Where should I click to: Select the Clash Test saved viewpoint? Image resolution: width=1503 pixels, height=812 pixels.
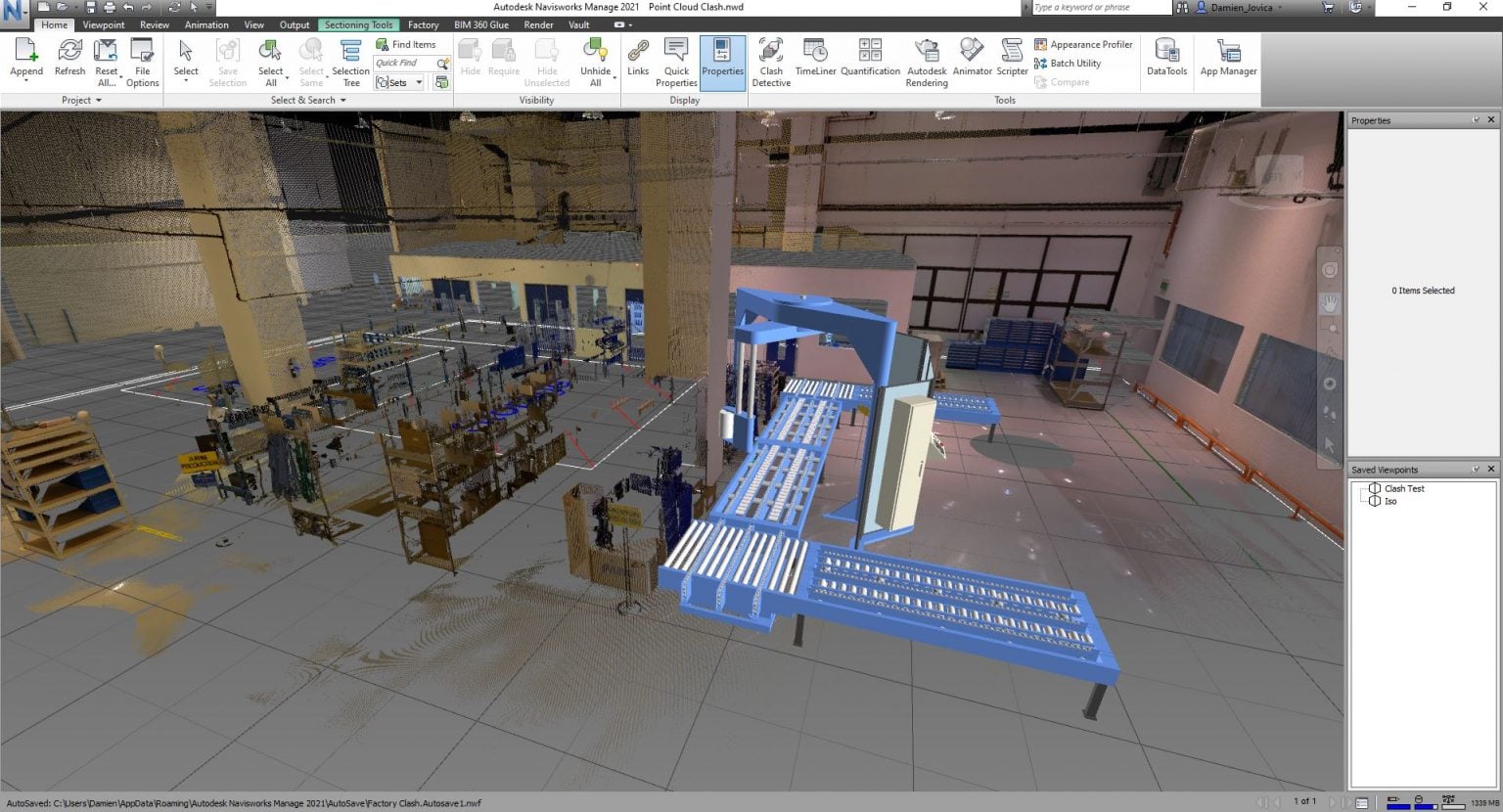(1404, 488)
